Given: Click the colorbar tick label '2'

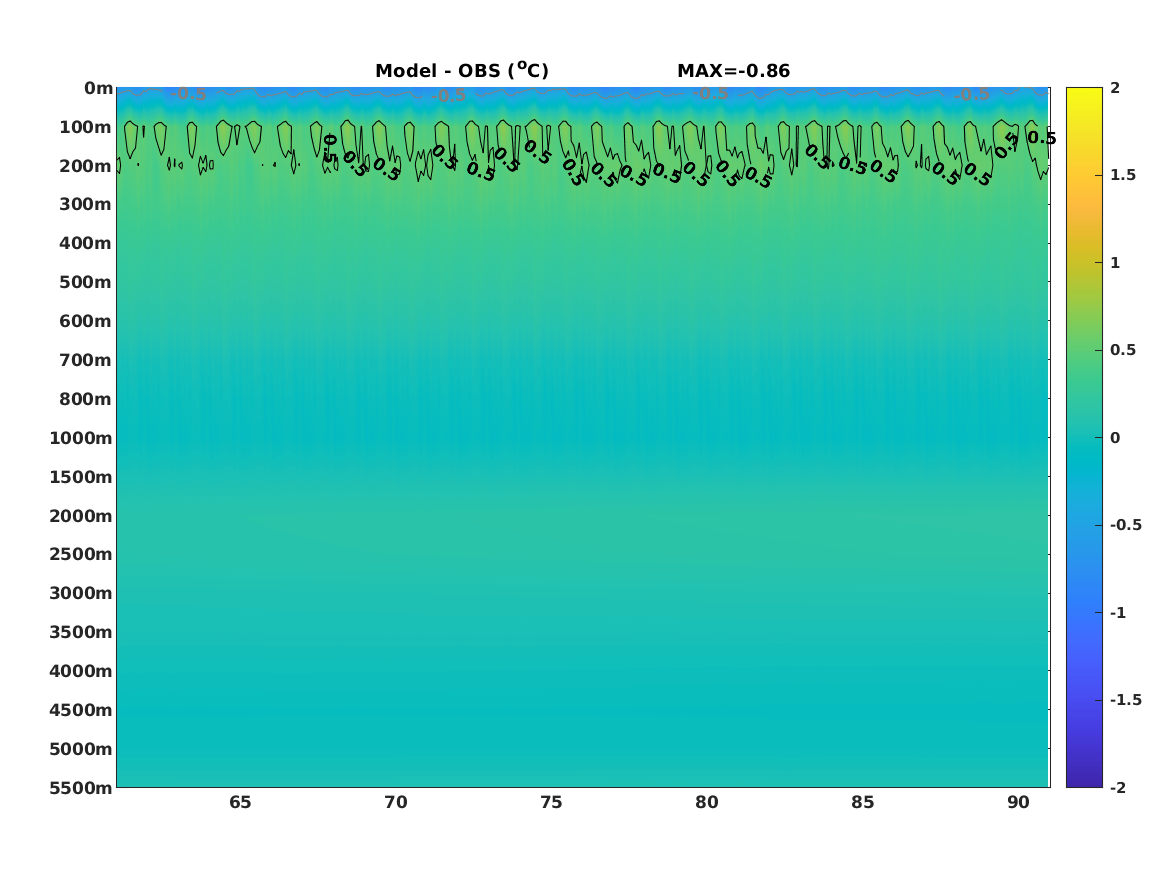Looking at the screenshot, I should tap(1115, 88).
